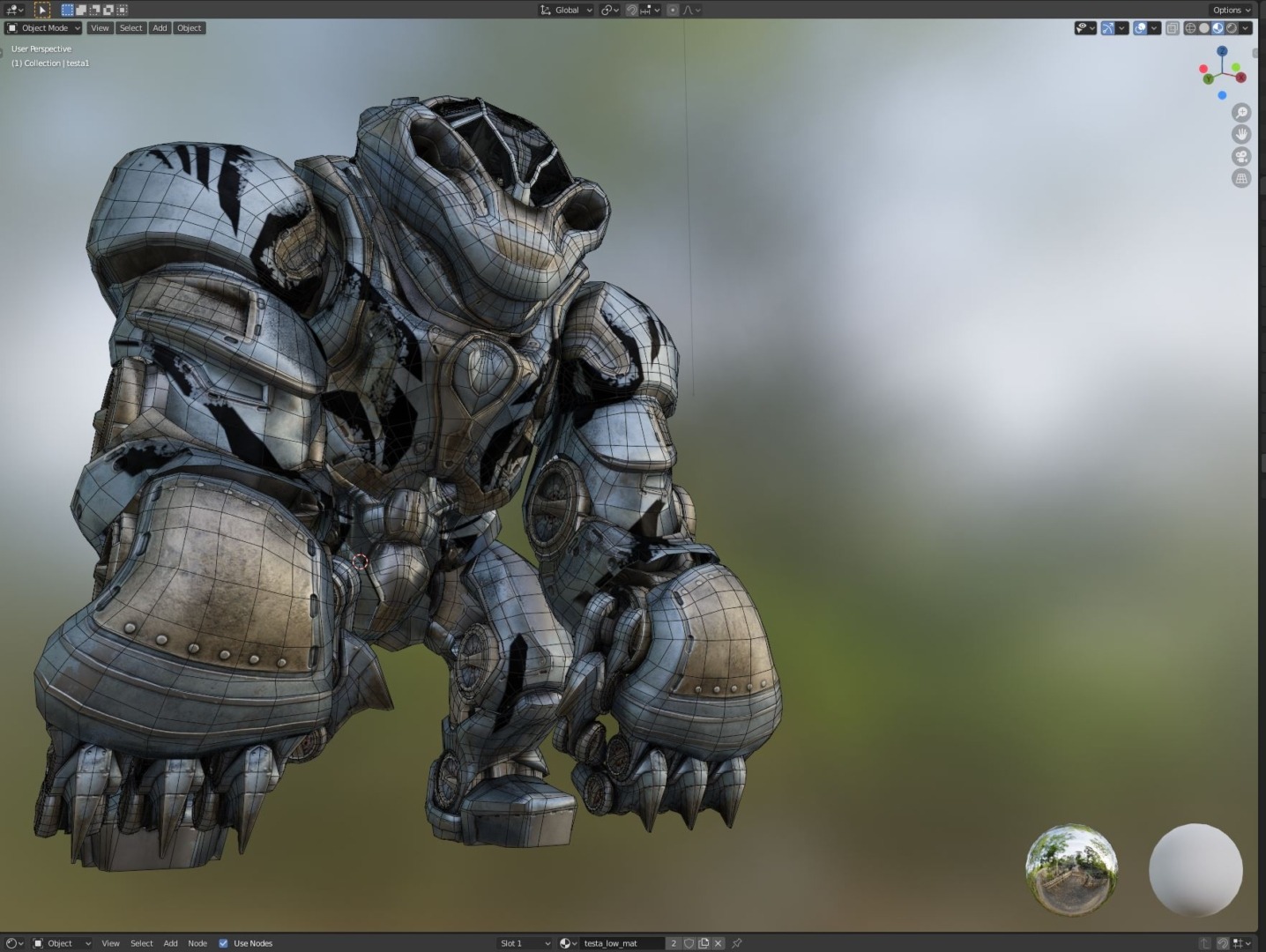The width and height of the screenshot is (1266, 952).
Task: Choose the Invert selection mode icon
Action: (x=108, y=10)
